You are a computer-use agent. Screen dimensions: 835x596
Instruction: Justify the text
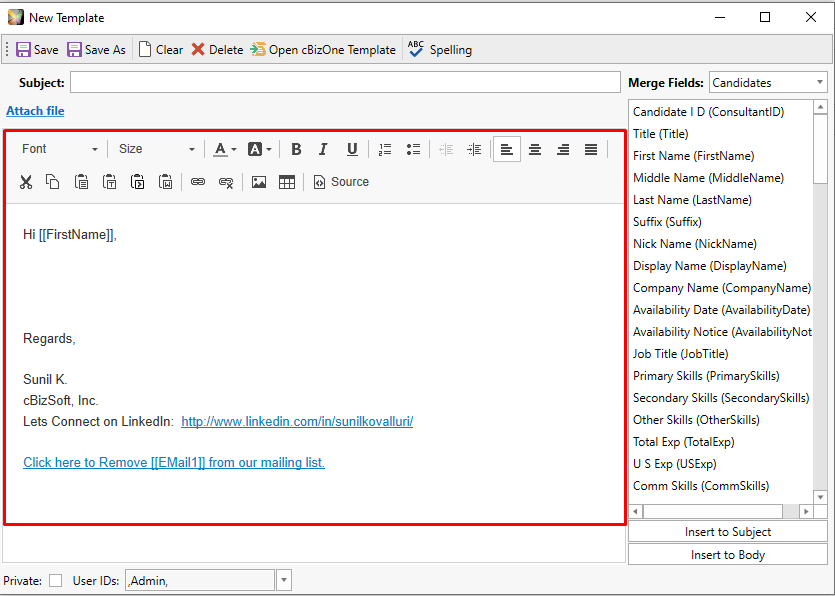click(x=591, y=149)
